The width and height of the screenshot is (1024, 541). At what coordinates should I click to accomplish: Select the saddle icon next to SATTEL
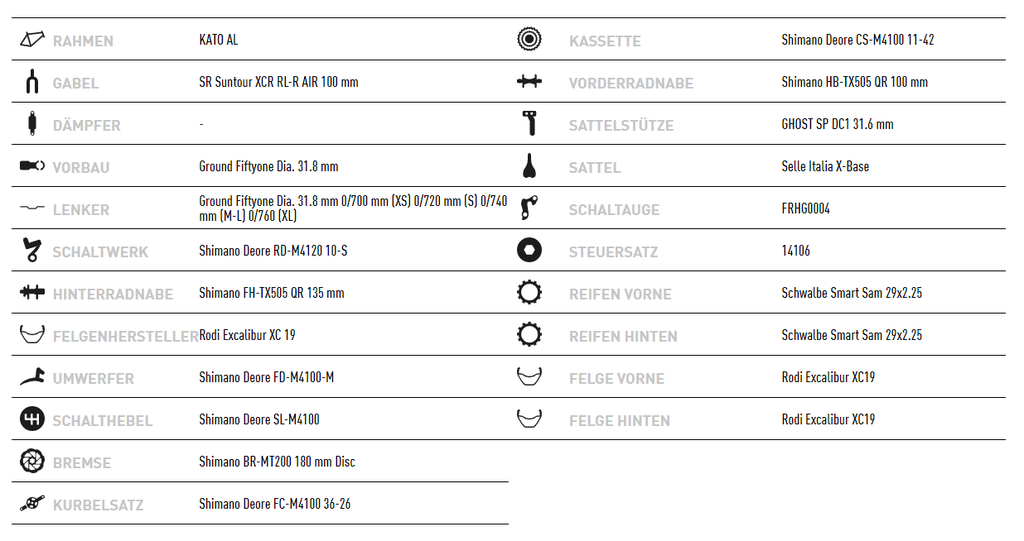point(529,166)
